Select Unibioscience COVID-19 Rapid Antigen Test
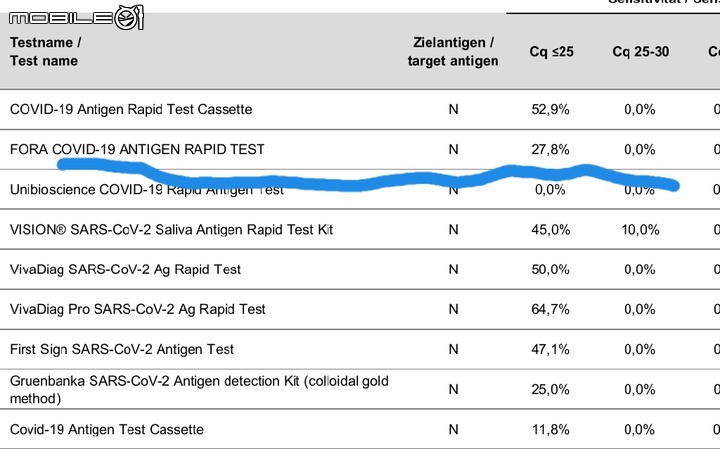This screenshot has width=720, height=449. coord(147,189)
